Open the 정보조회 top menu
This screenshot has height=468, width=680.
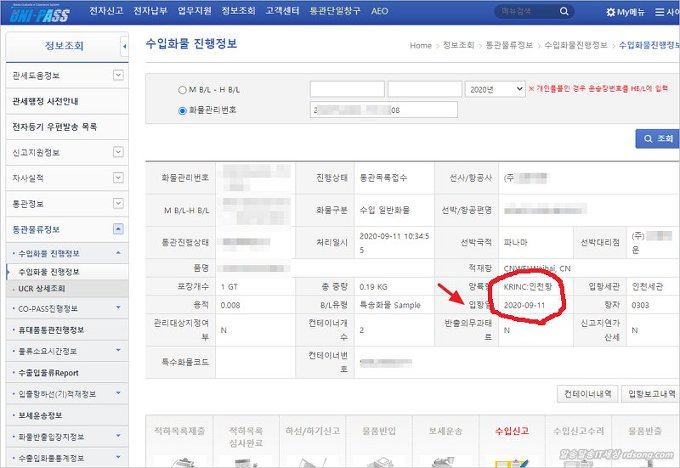[238, 11]
